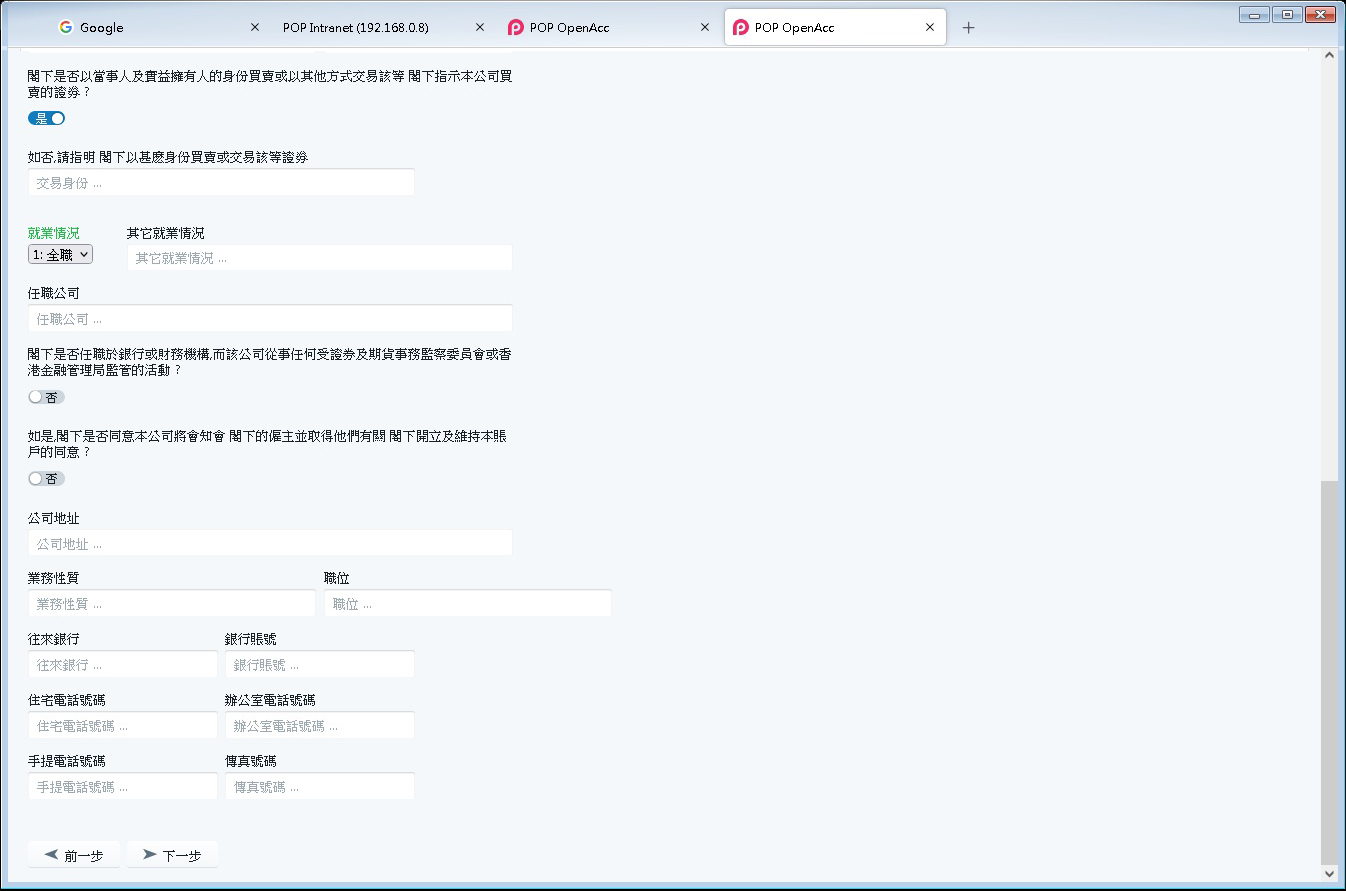Close the Google tab
The image size is (1346, 891).
tap(254, 28)
